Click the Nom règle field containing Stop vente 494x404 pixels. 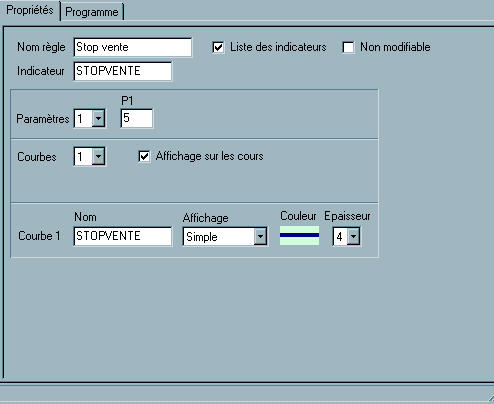(x=133, y=47)
